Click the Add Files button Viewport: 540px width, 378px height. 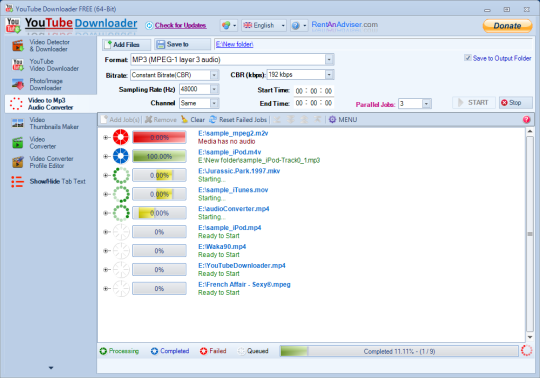click(126, 44)
